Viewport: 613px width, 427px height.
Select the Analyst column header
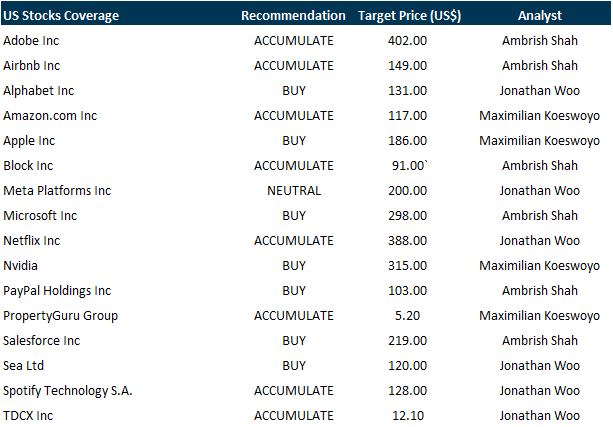(539, 16)
